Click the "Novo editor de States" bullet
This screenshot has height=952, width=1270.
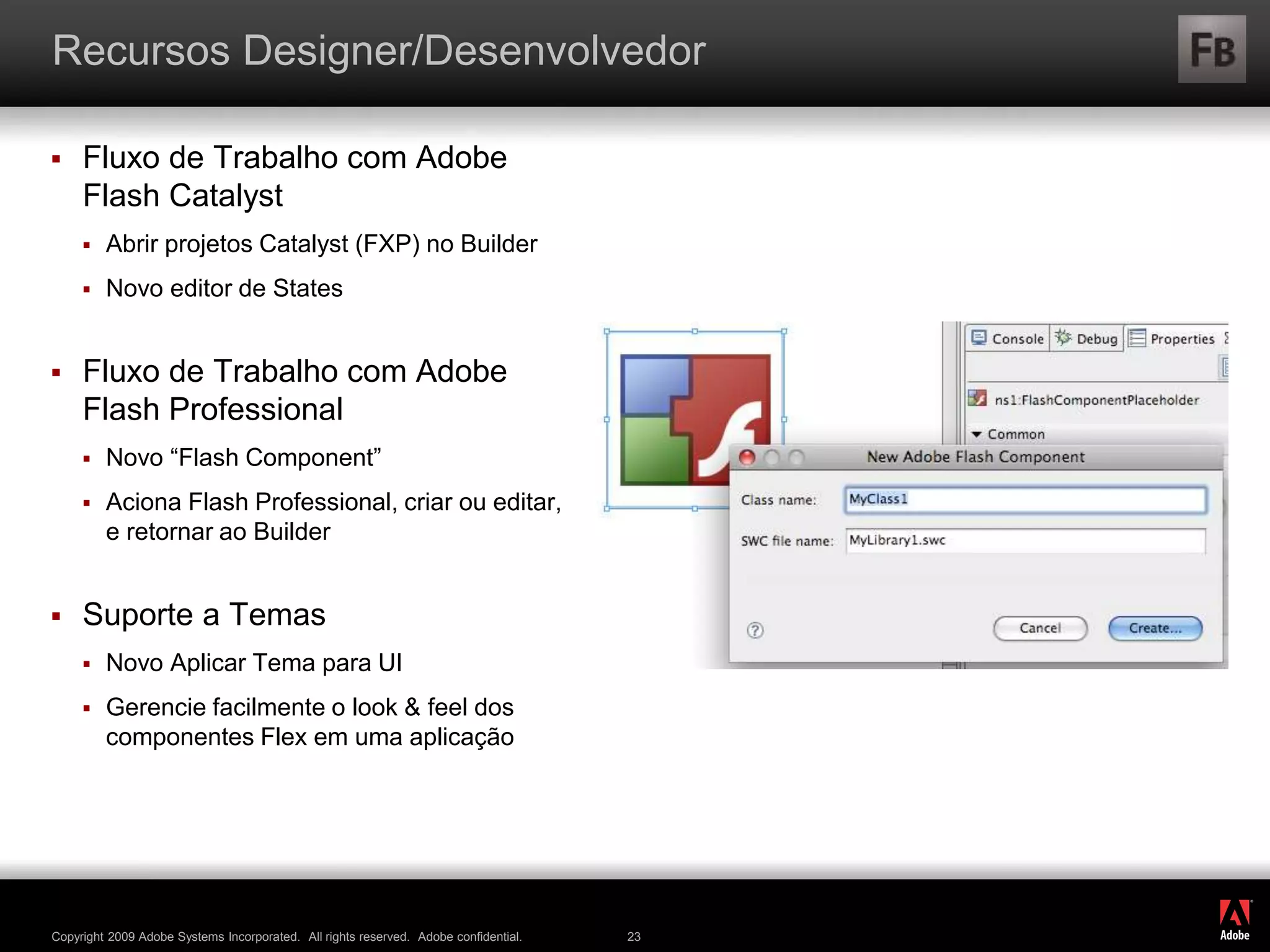pos(224,288)
